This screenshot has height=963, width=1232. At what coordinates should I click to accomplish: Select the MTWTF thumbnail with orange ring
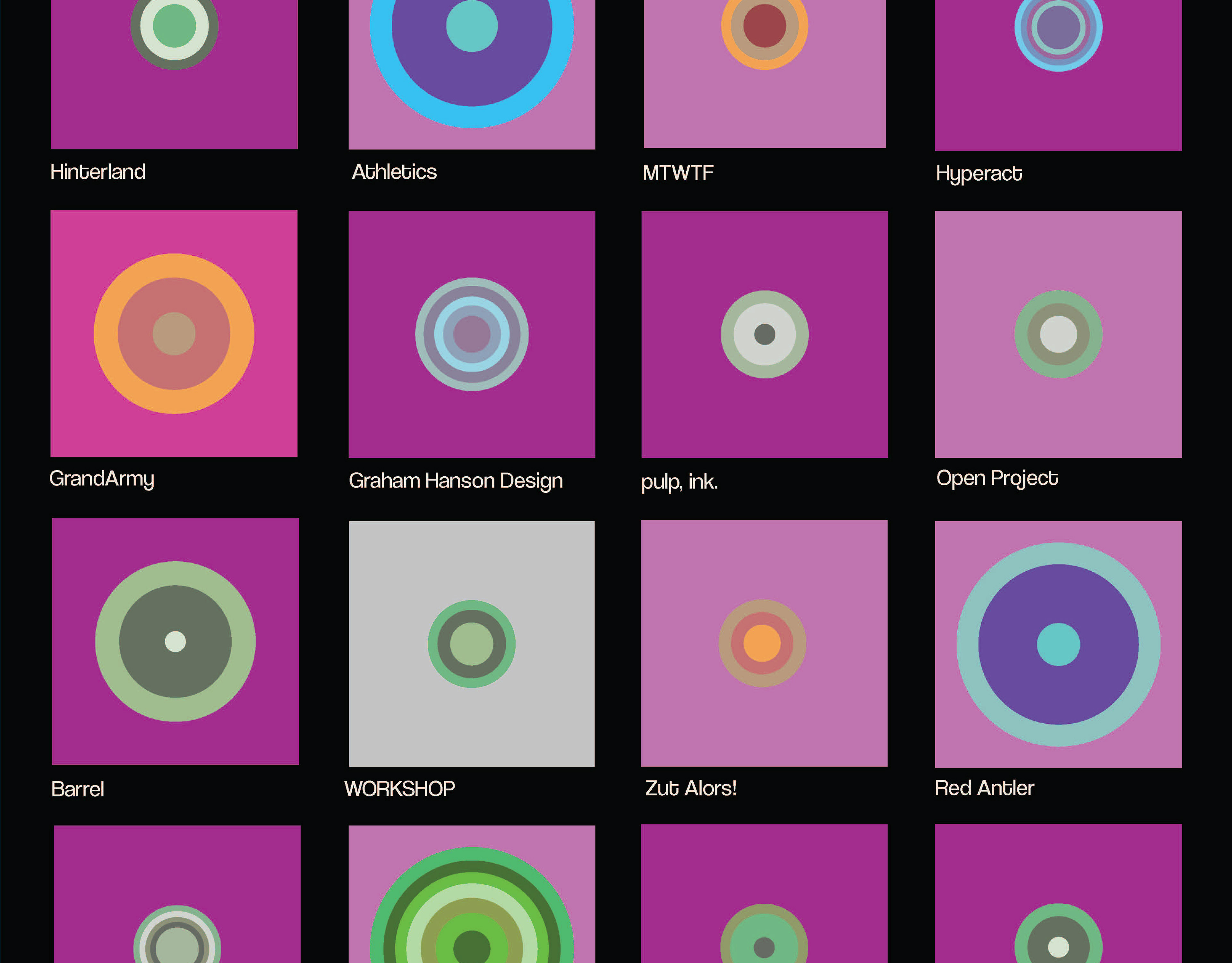[764, 74]
